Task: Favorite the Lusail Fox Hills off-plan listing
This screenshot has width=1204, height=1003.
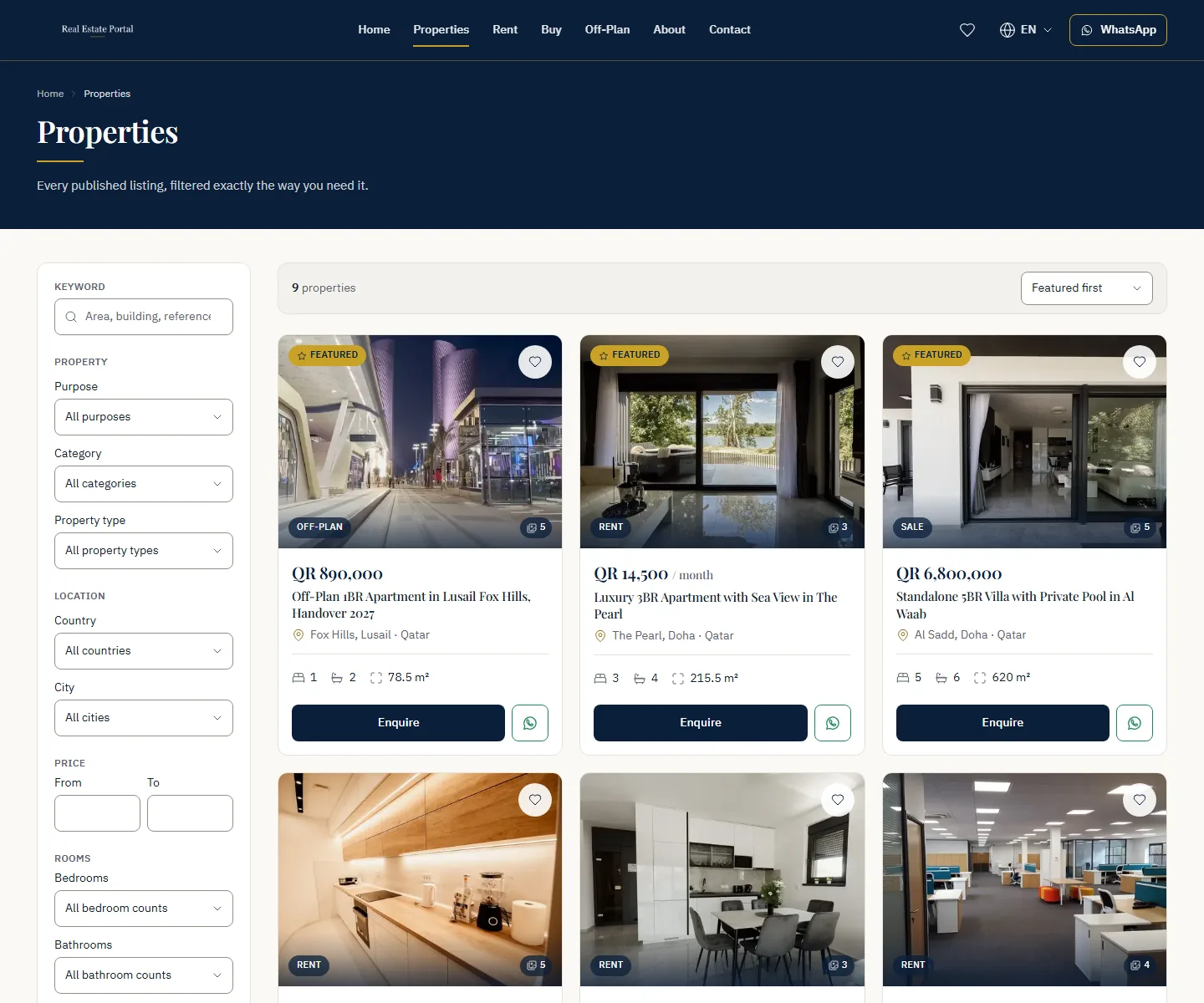Action: pyautogui.click(x=535, y=362)
